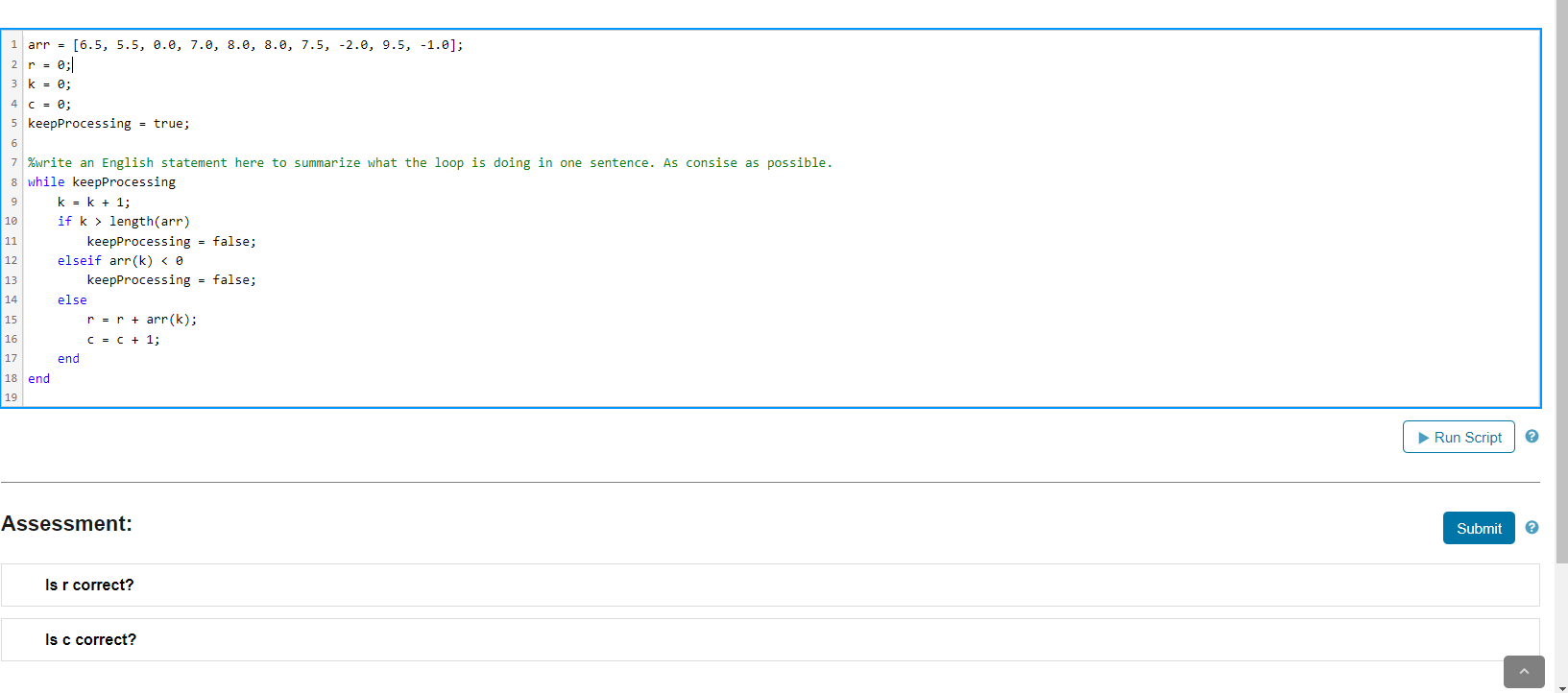Click 'keepProcessing = false;' on line 11

point(172,242)
